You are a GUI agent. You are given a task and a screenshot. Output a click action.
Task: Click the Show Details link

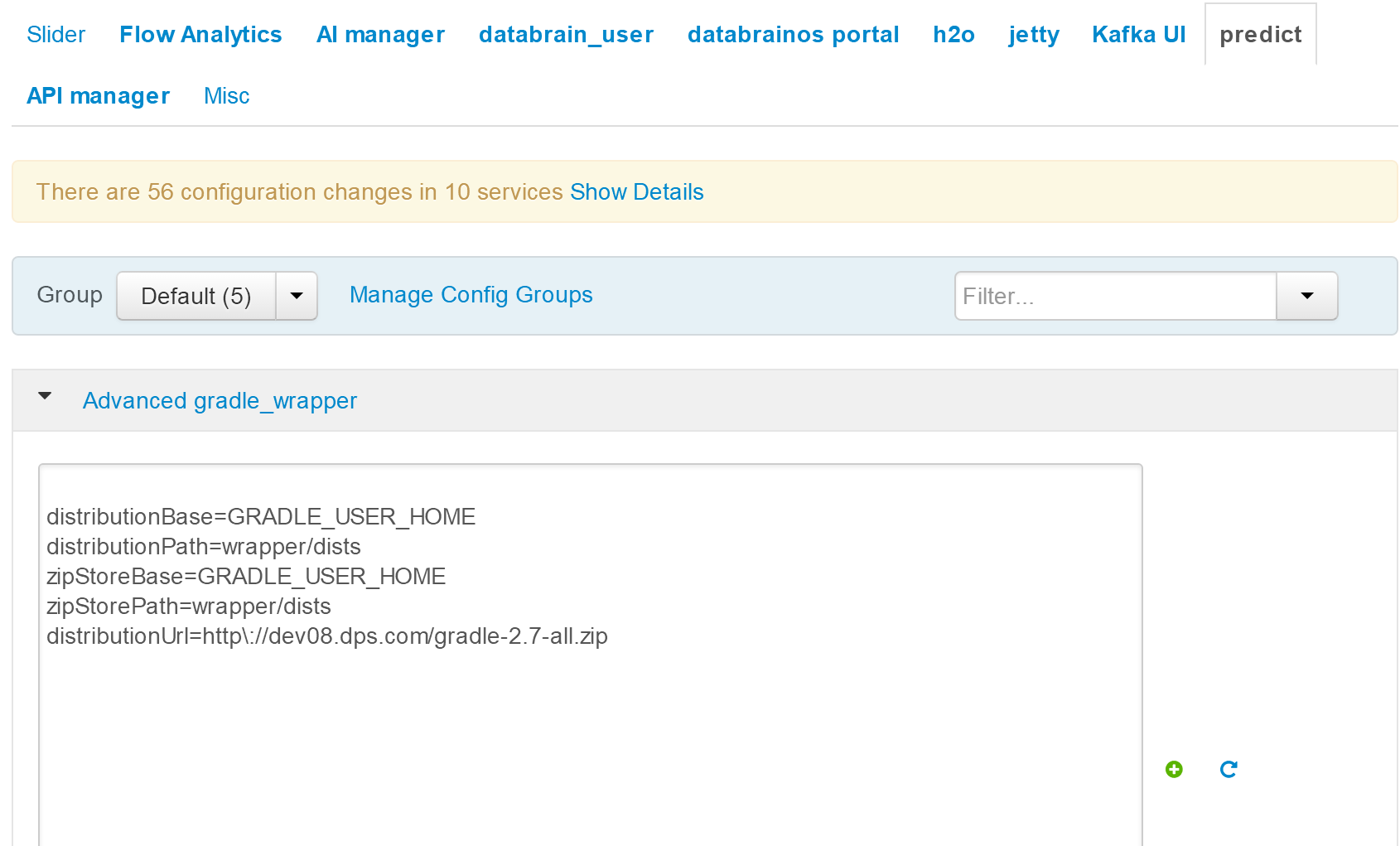tap(637, 192)
